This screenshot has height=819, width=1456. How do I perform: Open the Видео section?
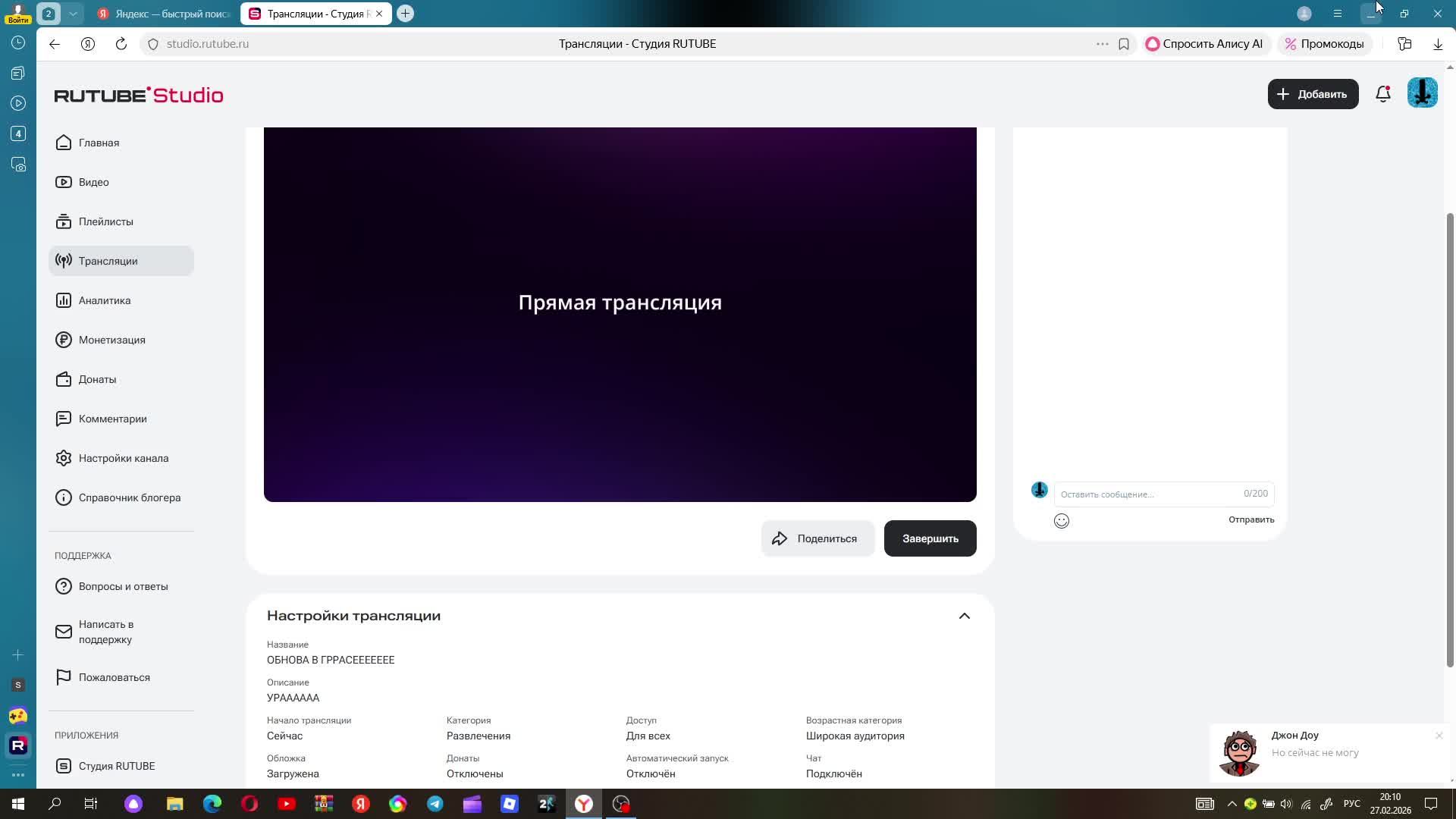pos(95,182)
